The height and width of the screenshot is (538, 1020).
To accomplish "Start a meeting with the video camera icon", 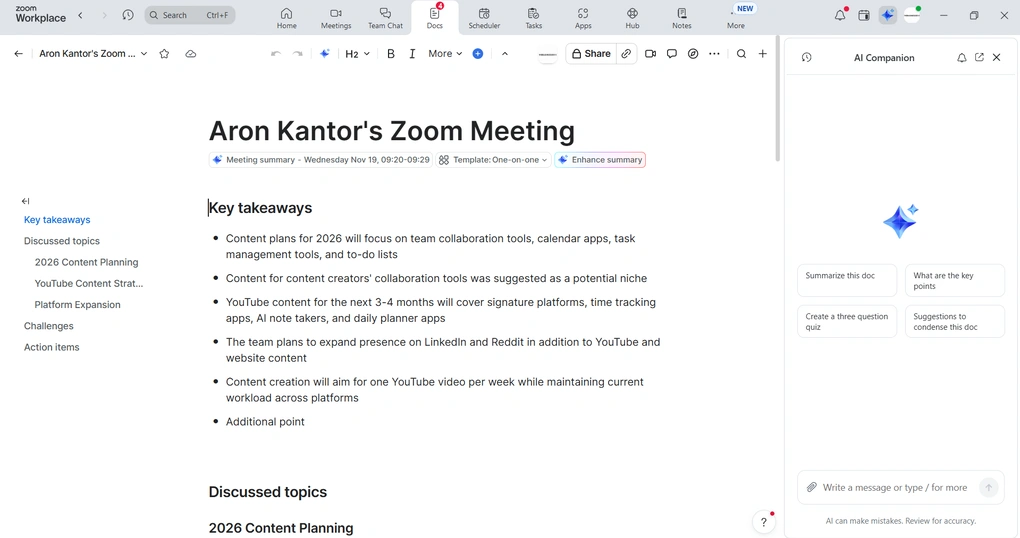I will (x=651, y=54).
